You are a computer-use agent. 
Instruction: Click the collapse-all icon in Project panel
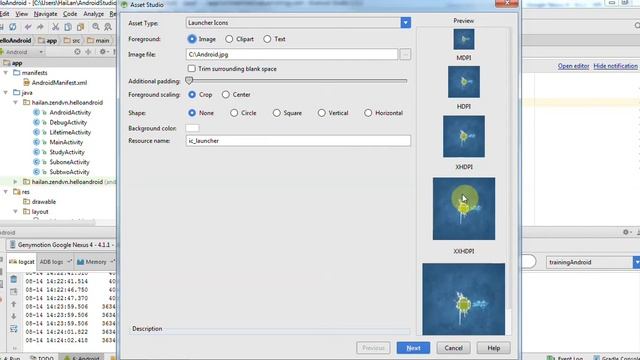(x=88, y=52)
